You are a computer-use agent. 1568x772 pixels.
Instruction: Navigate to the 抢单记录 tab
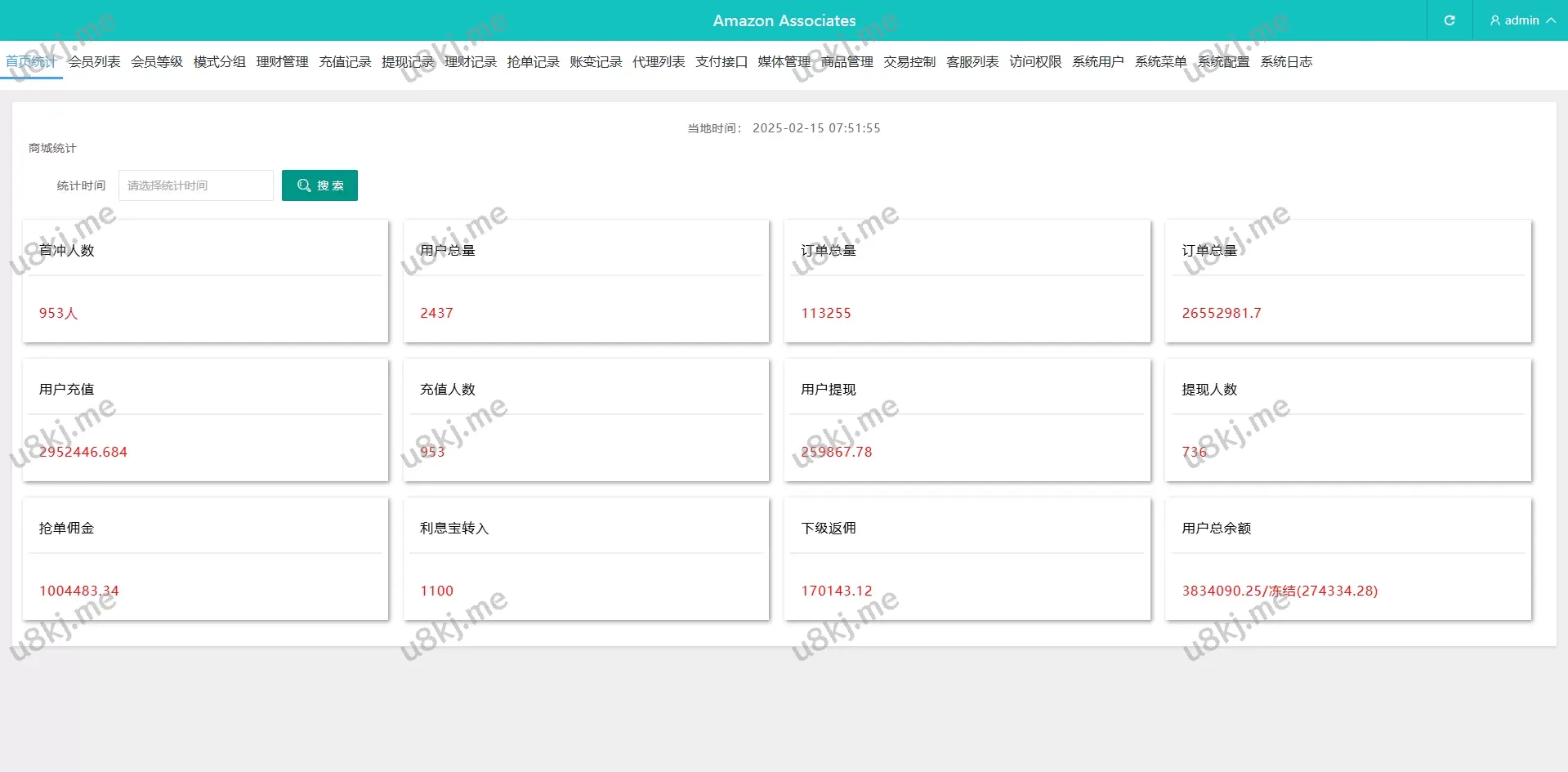[x=533, y=62]
